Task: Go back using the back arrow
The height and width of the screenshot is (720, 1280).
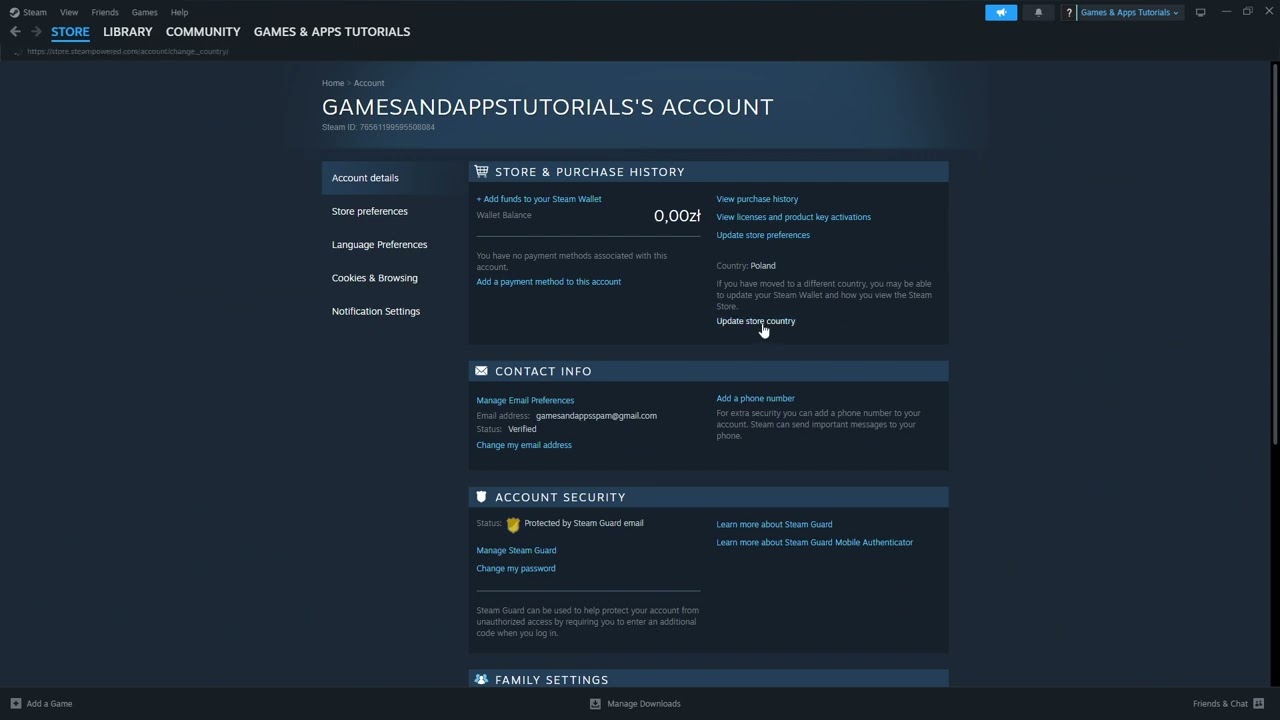Action: 15,32
